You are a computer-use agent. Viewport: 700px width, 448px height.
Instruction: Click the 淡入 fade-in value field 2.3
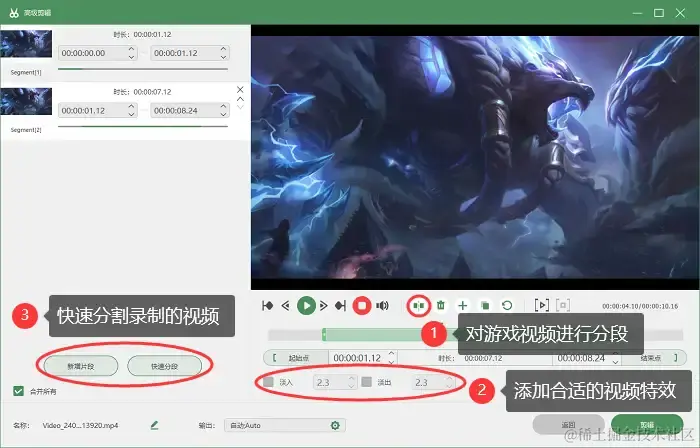click(x=335, y=382)
